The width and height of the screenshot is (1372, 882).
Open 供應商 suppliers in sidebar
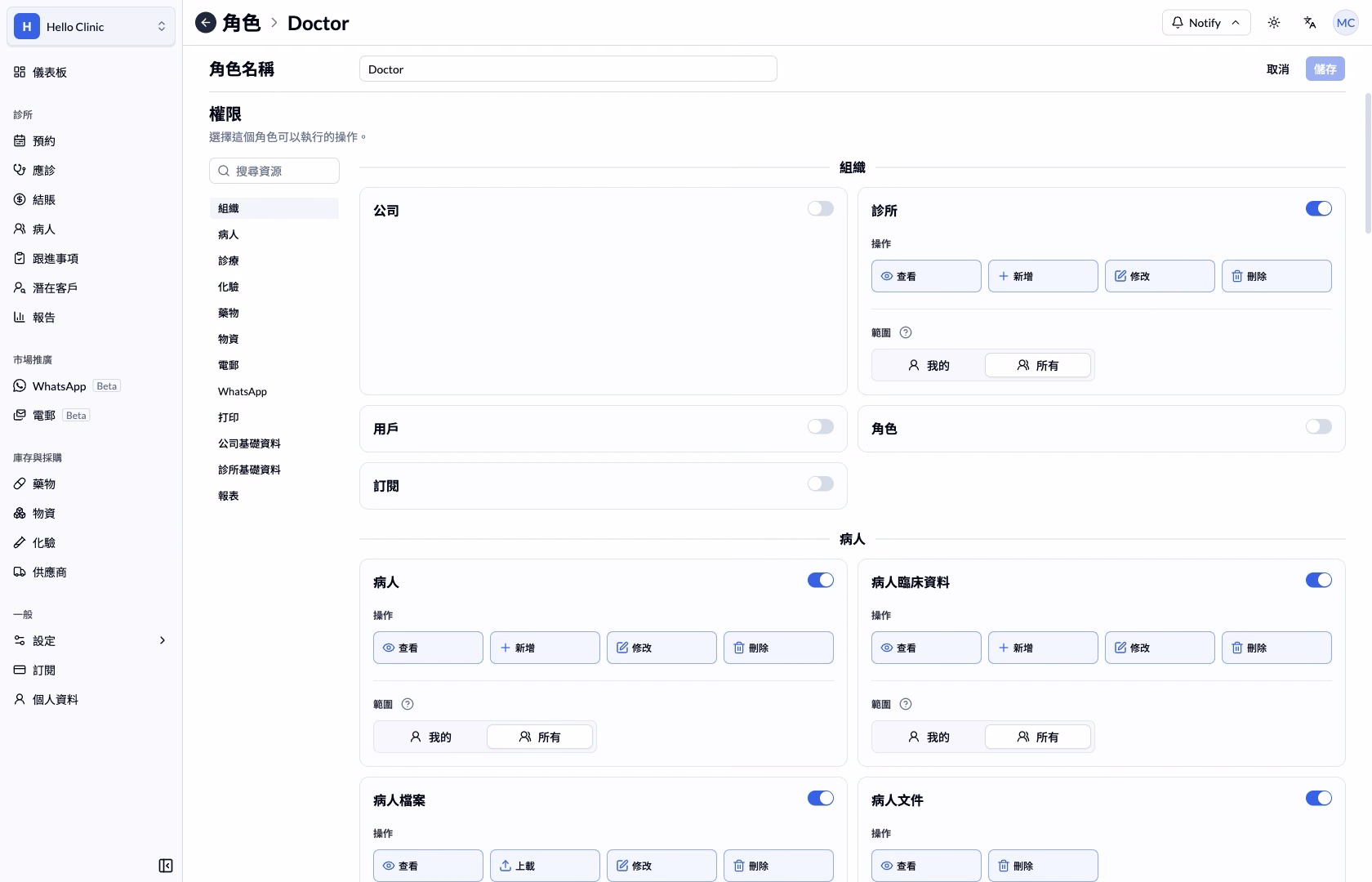click(91, 572)
